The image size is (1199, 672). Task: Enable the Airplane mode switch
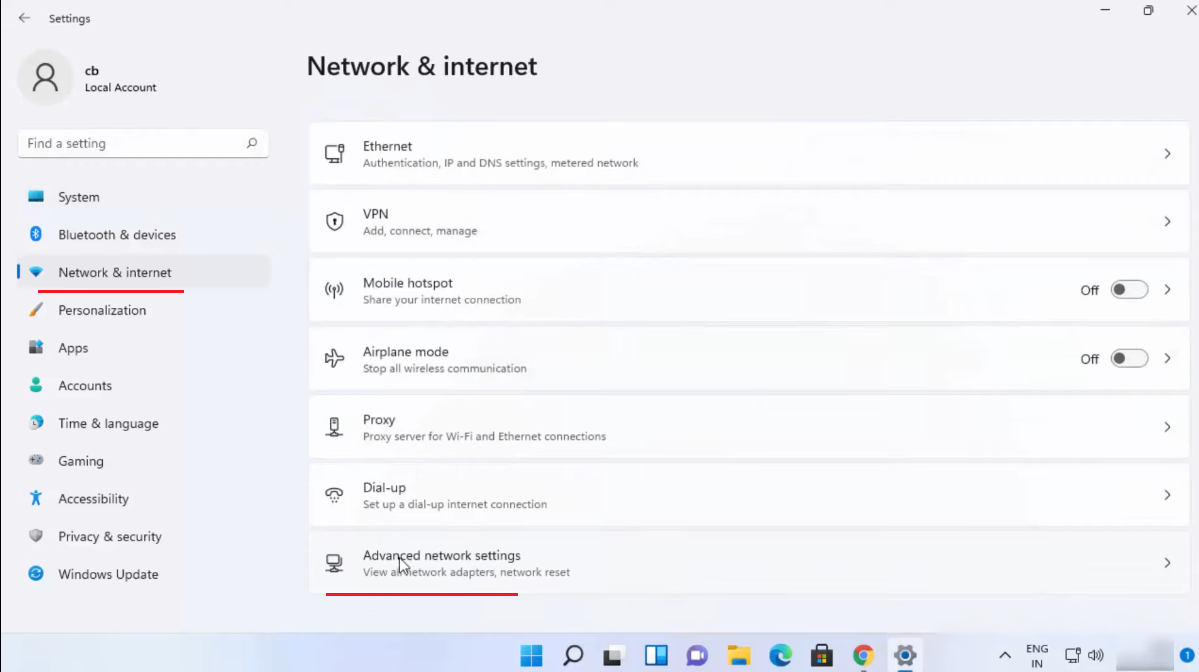point(1129,359)
